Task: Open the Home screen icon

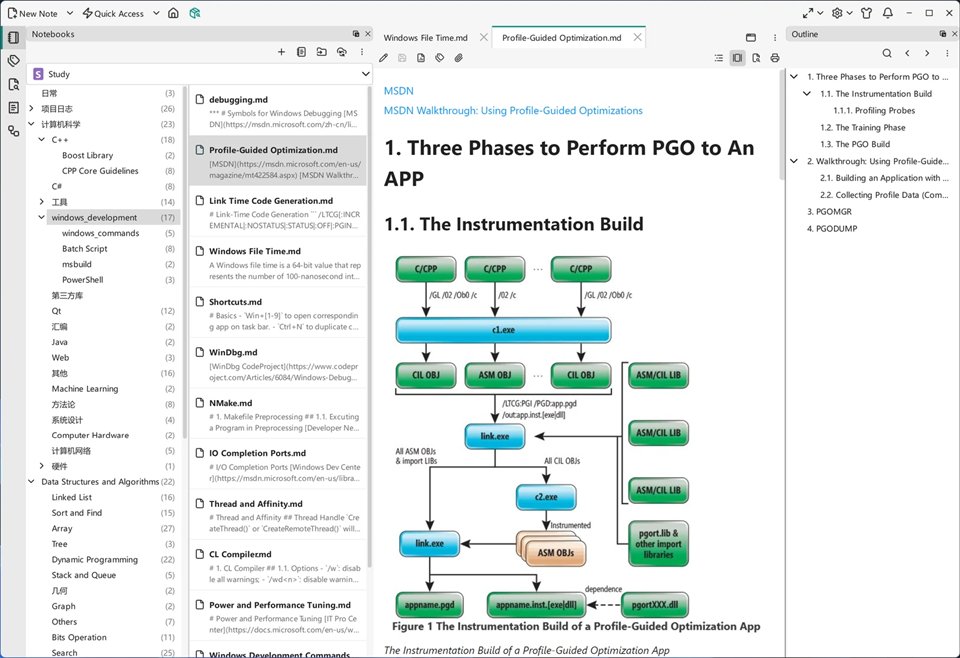Action: [x=173, y=13]
